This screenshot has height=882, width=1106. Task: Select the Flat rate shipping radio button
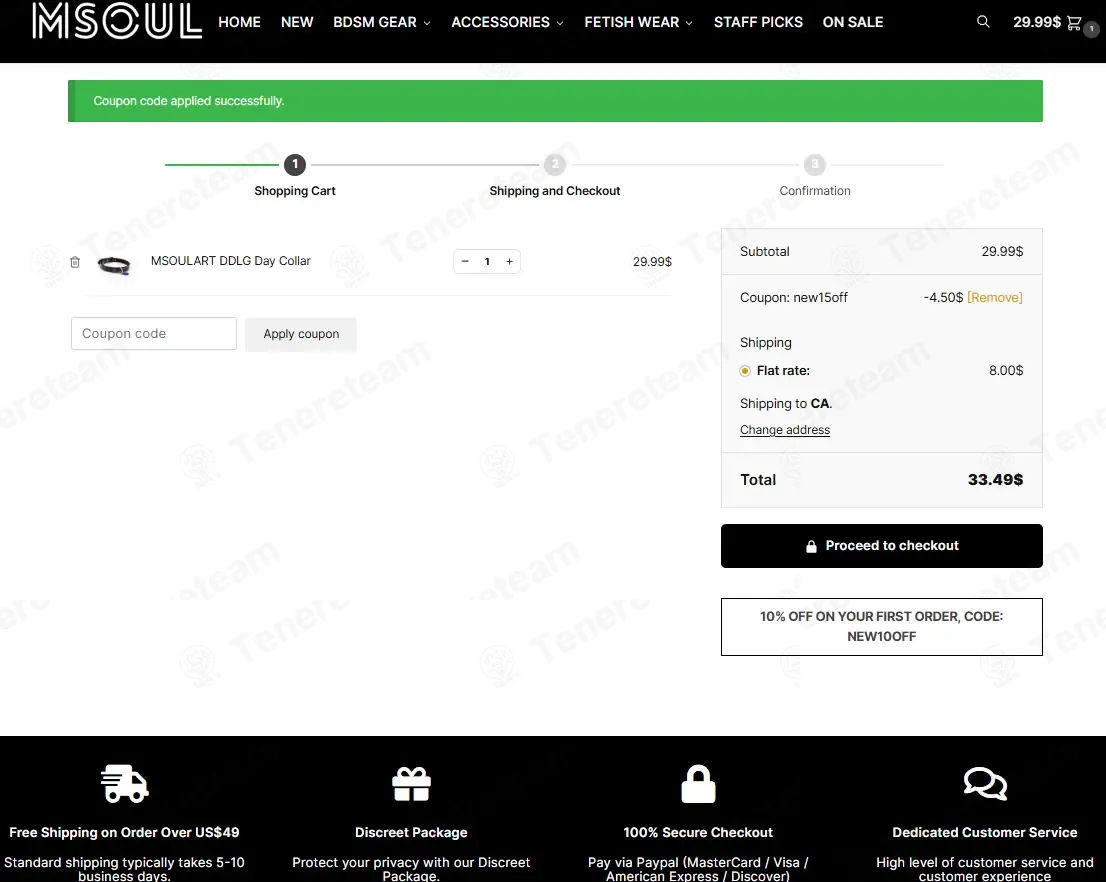tap(745, 370)
